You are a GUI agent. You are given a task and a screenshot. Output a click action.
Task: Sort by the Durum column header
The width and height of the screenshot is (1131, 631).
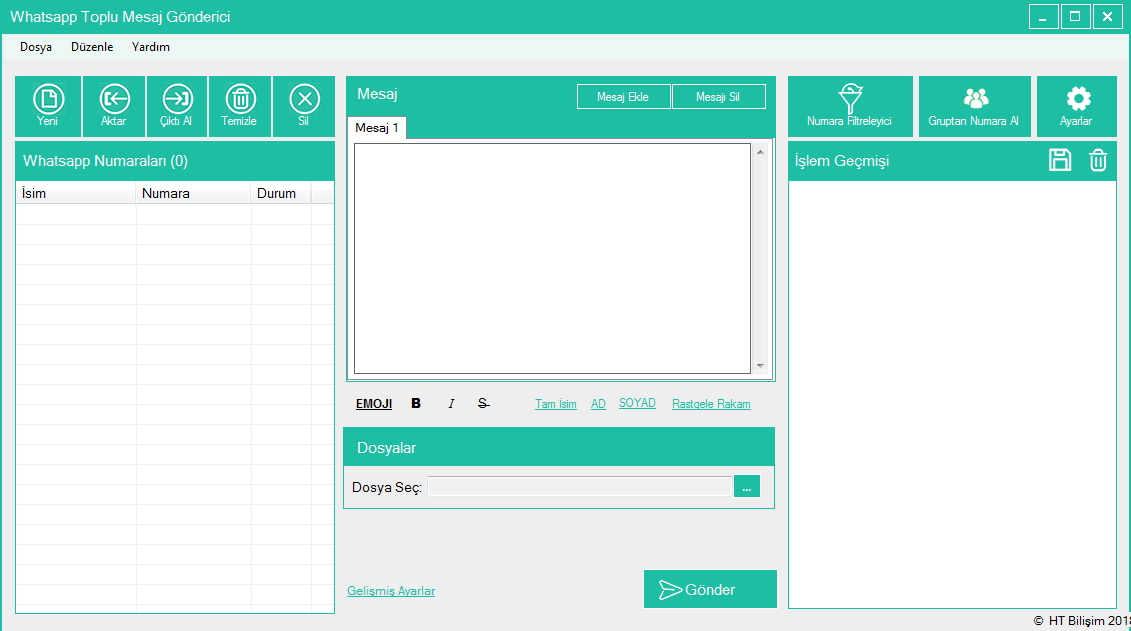(x=281, y=193)
